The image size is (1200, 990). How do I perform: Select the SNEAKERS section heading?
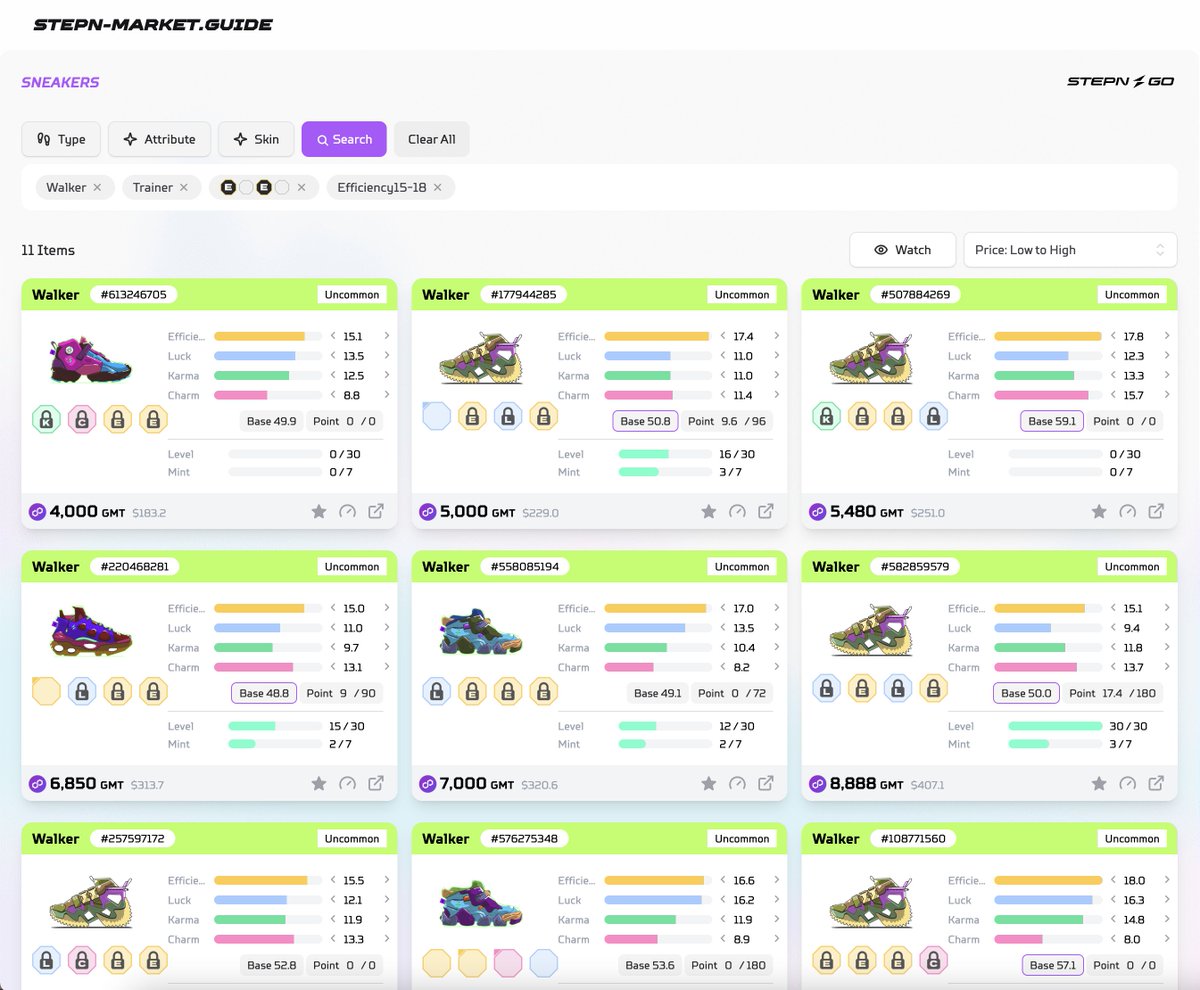click(60, 83)
